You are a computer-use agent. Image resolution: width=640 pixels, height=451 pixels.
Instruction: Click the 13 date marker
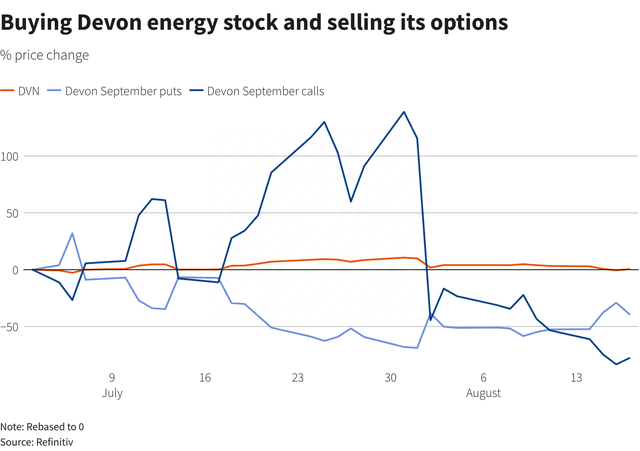click(576, 378)
